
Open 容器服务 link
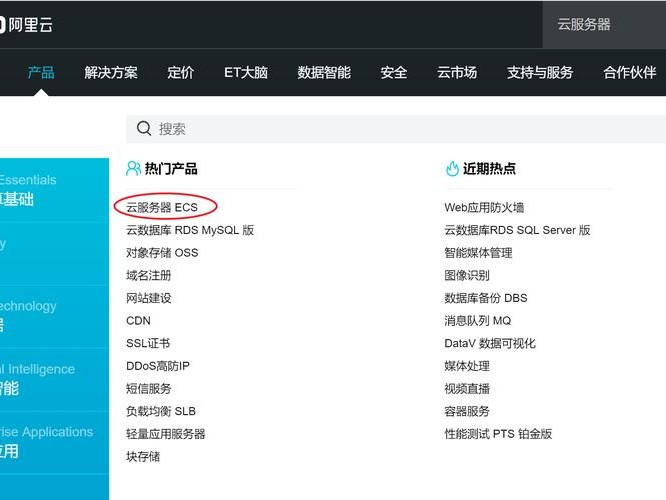point(467,411)
